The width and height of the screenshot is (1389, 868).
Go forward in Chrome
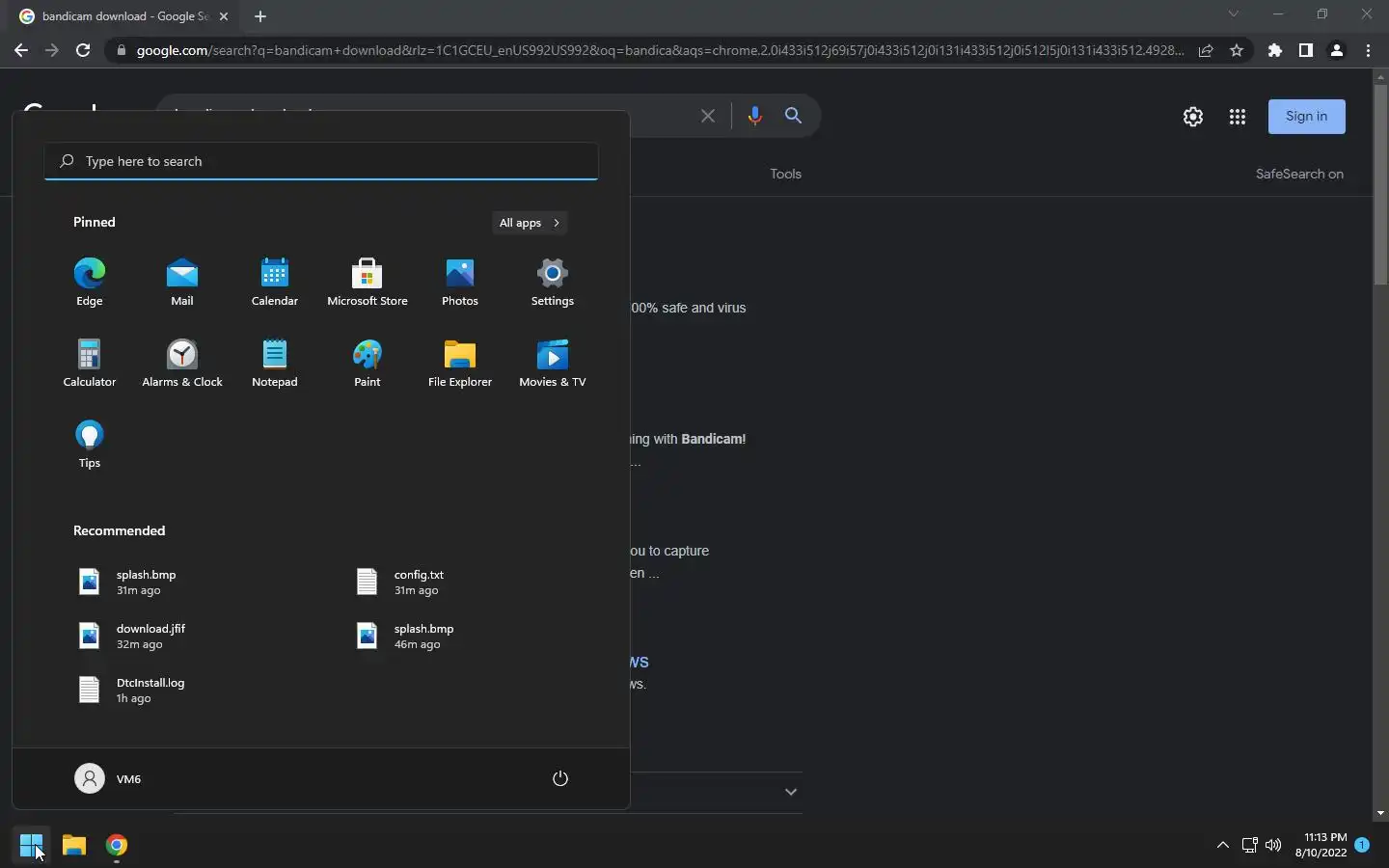[52, 50]
